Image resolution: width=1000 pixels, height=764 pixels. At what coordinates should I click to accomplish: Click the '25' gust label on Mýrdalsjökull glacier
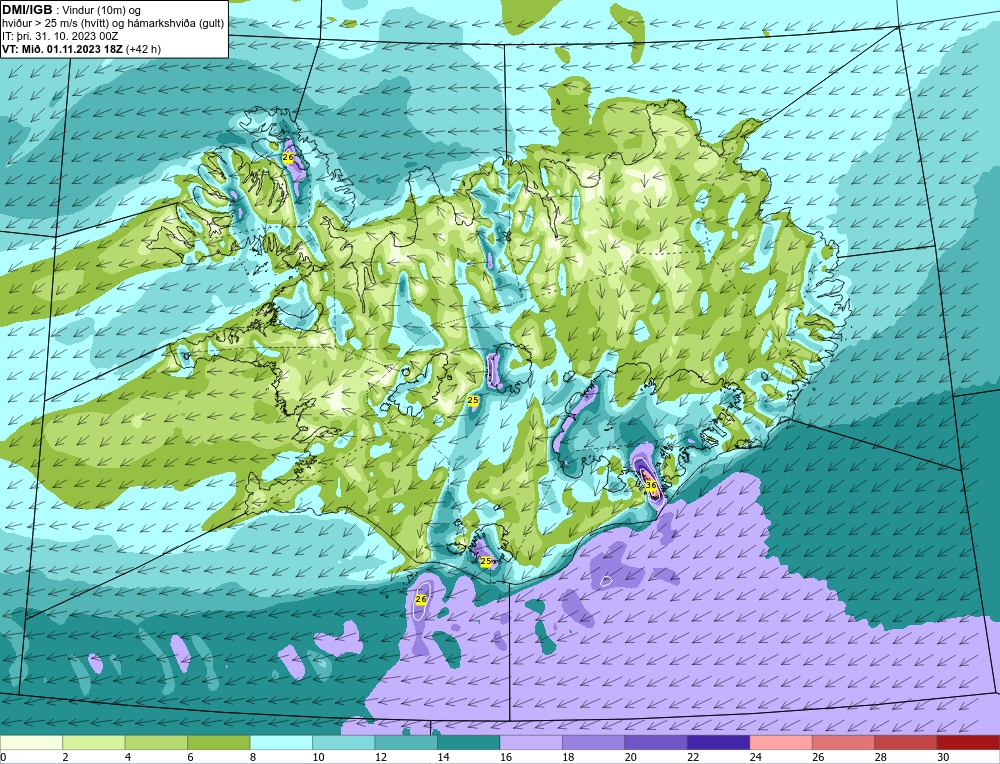pyautogui.click(x=486, y=561)
